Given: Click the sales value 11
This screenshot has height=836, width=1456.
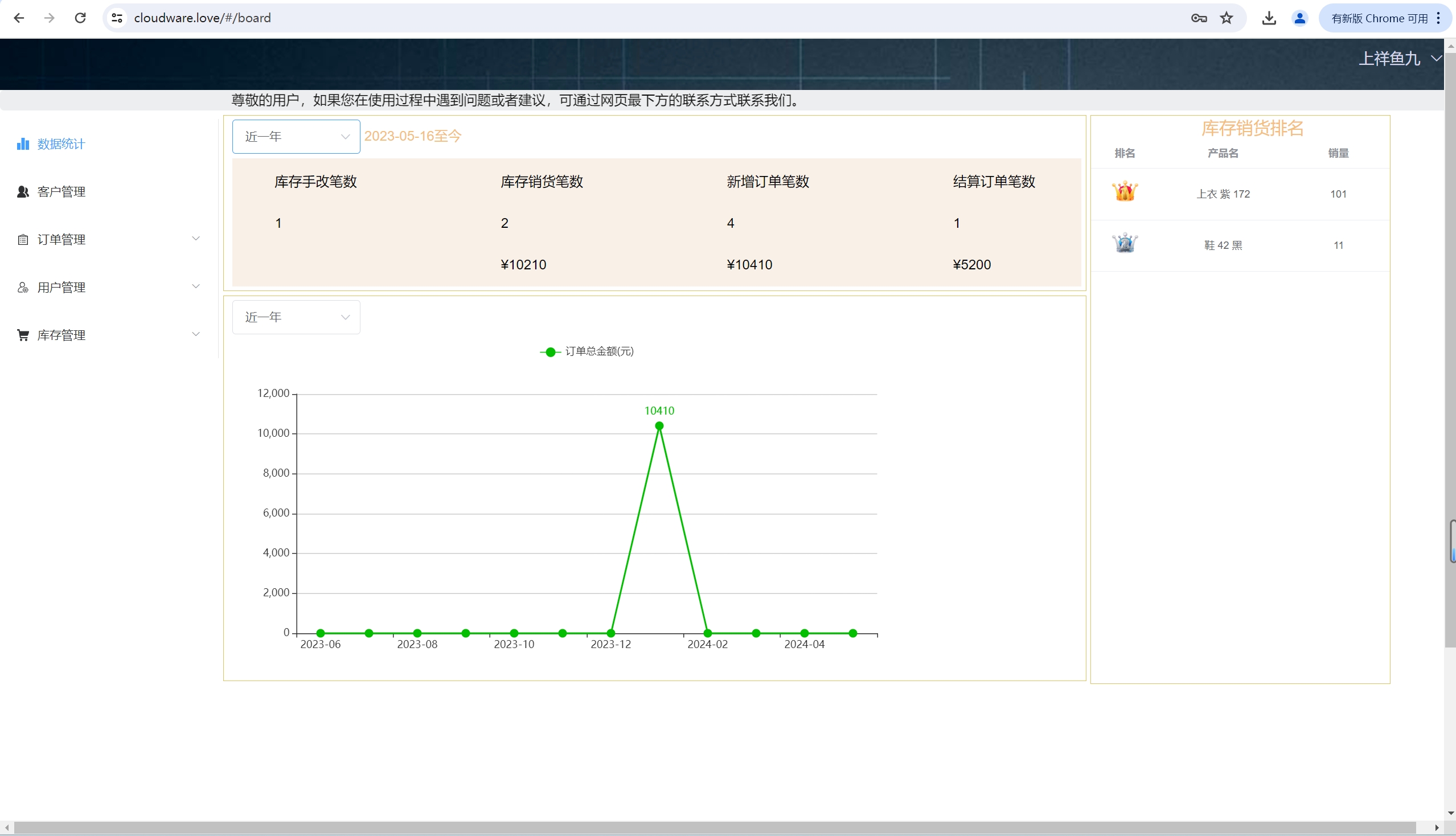Looking at the screenshot, I should click(1338, 246).
